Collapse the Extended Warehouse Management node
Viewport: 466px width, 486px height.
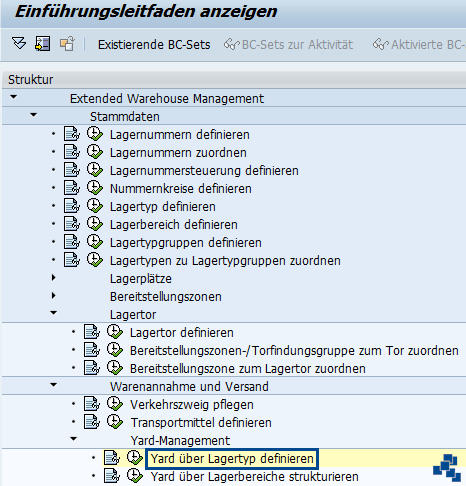[x=14, y=97]
